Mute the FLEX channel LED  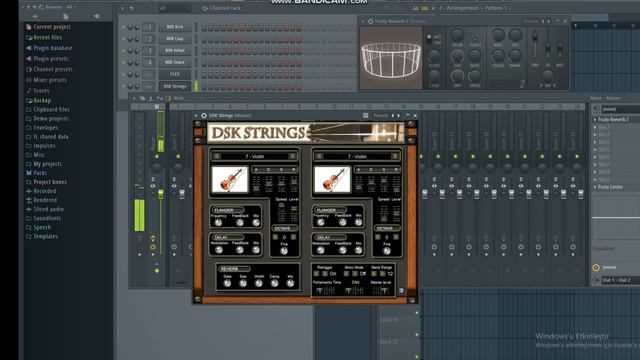pyautogui.click(x=124, y=74)
